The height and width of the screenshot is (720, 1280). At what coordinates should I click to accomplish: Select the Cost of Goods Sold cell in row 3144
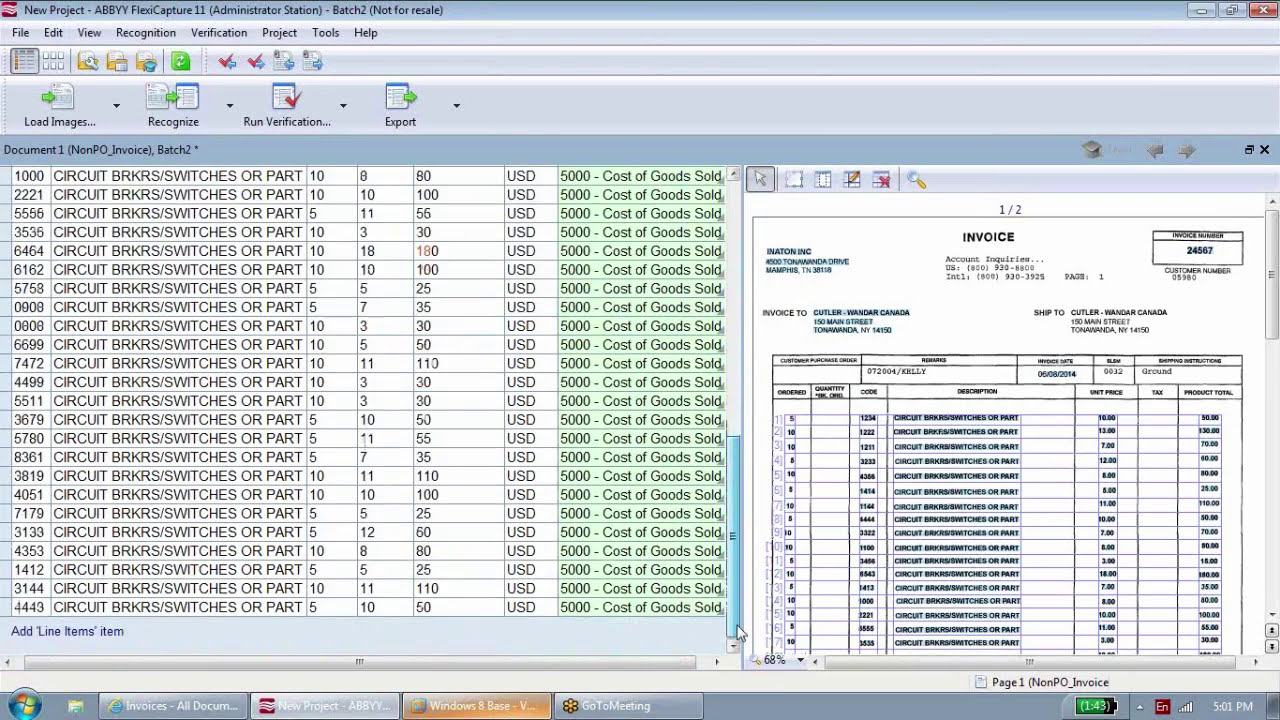pos(641,589)
